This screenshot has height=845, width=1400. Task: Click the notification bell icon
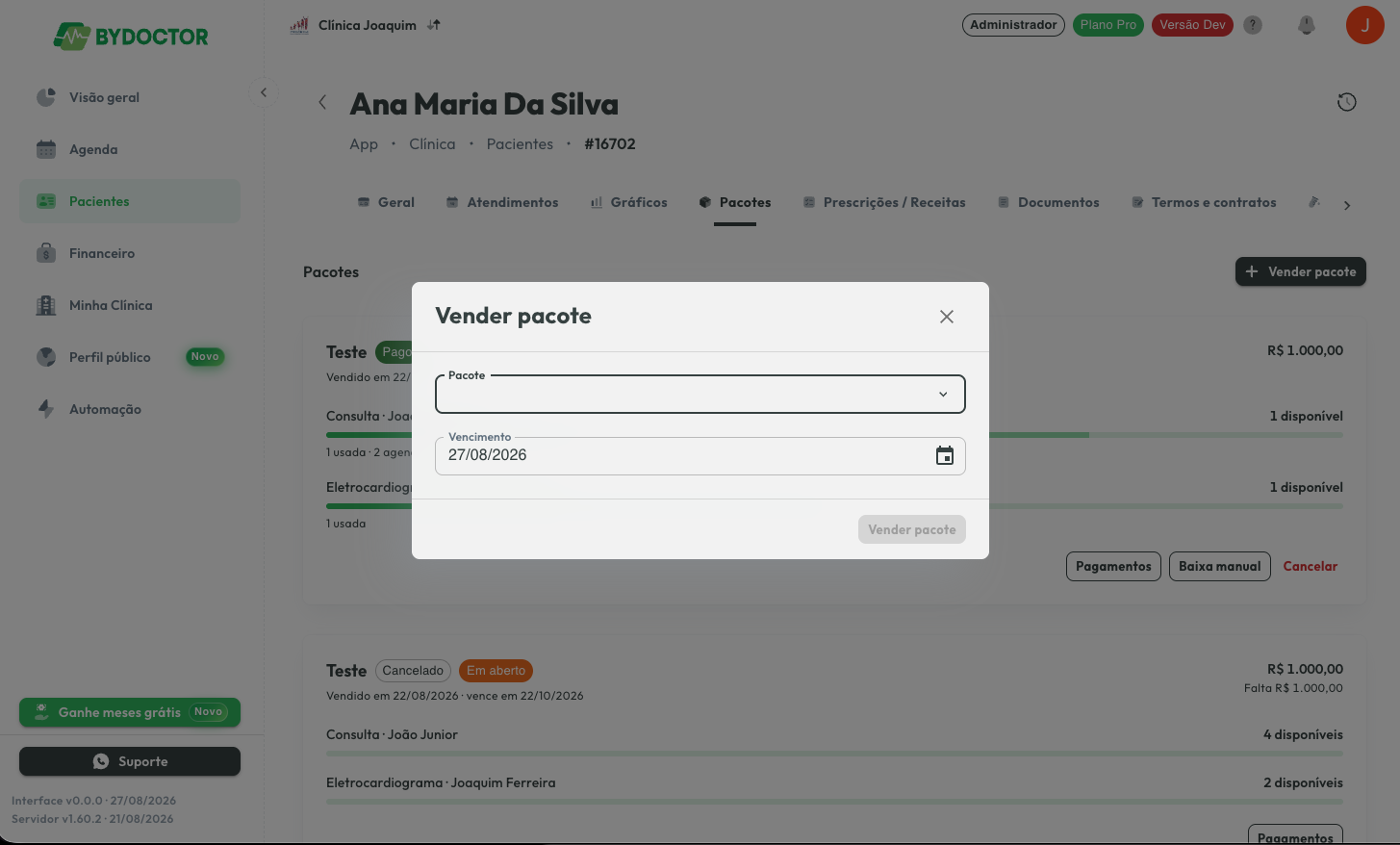point(1306,25)
